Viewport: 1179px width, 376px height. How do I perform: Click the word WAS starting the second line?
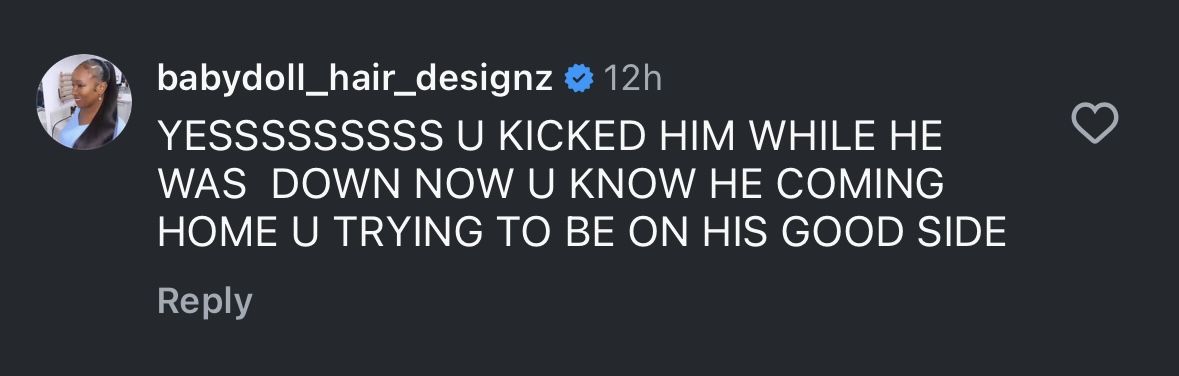click(x=202, y=184)
